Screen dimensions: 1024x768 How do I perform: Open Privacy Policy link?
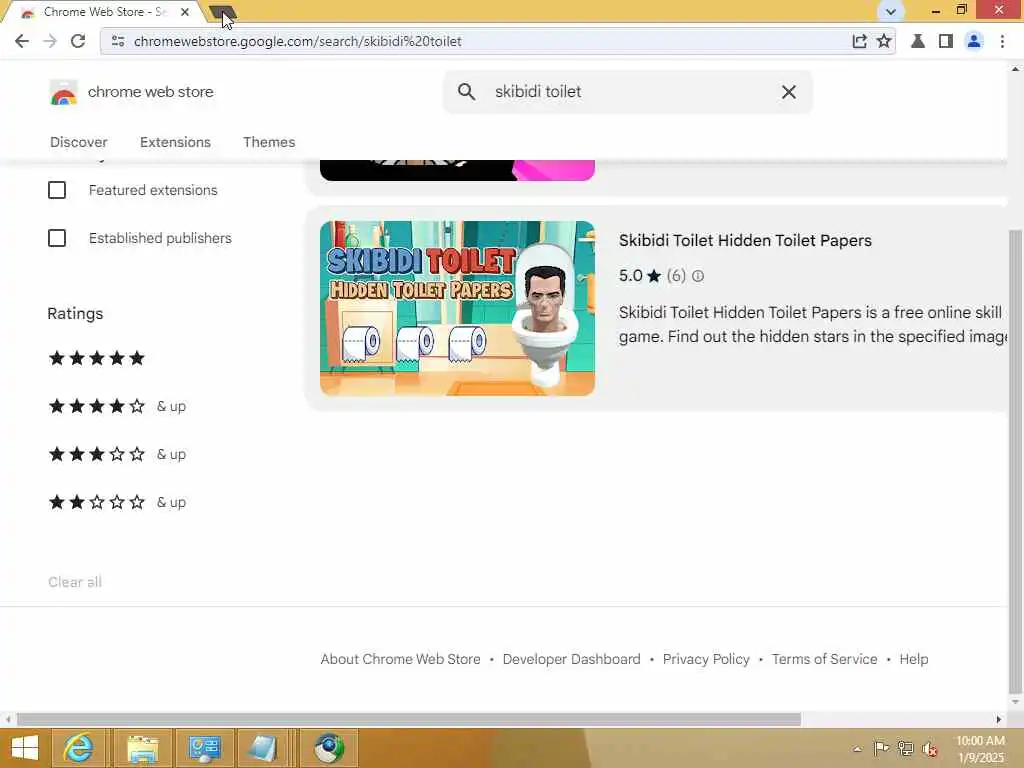(x=706, y=659)
